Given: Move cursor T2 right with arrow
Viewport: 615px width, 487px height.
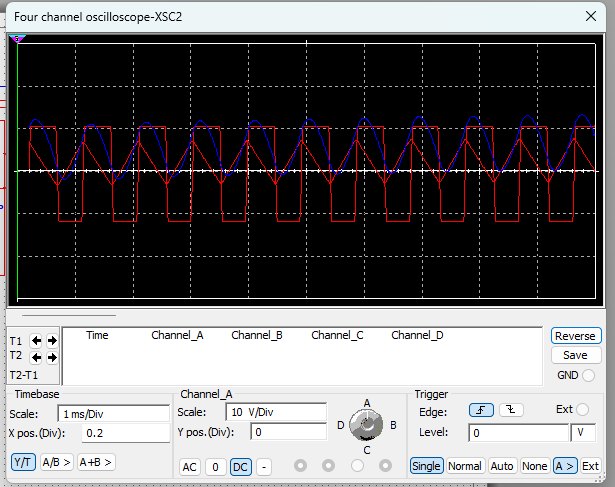Looking at the screenshot, I should 52,357.
